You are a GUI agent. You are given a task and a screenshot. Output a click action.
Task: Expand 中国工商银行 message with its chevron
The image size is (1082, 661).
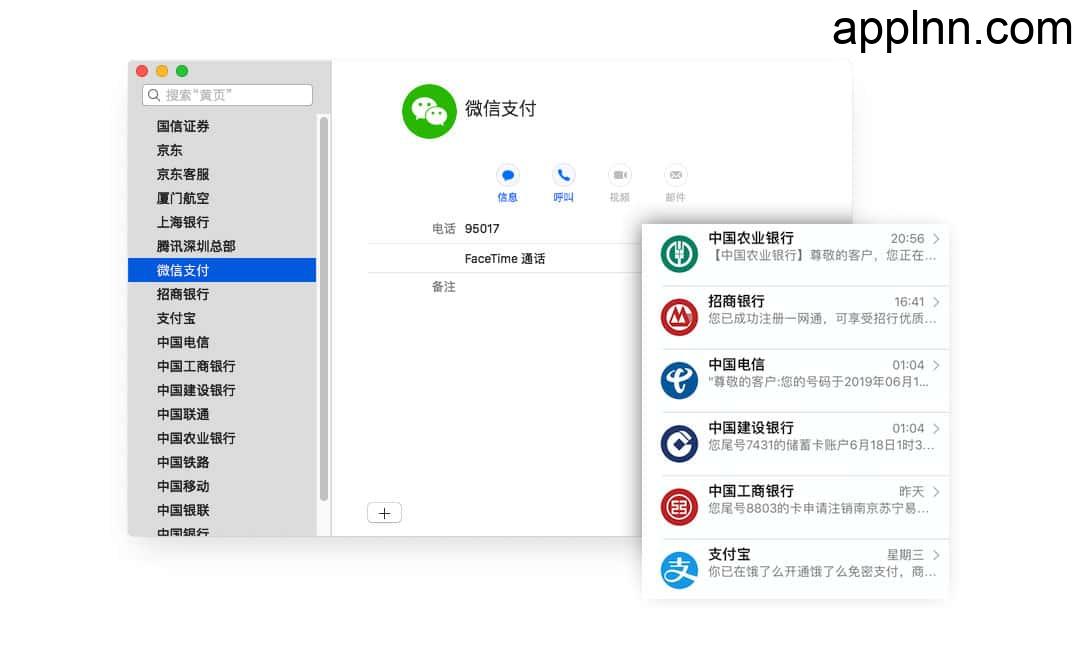936,492
